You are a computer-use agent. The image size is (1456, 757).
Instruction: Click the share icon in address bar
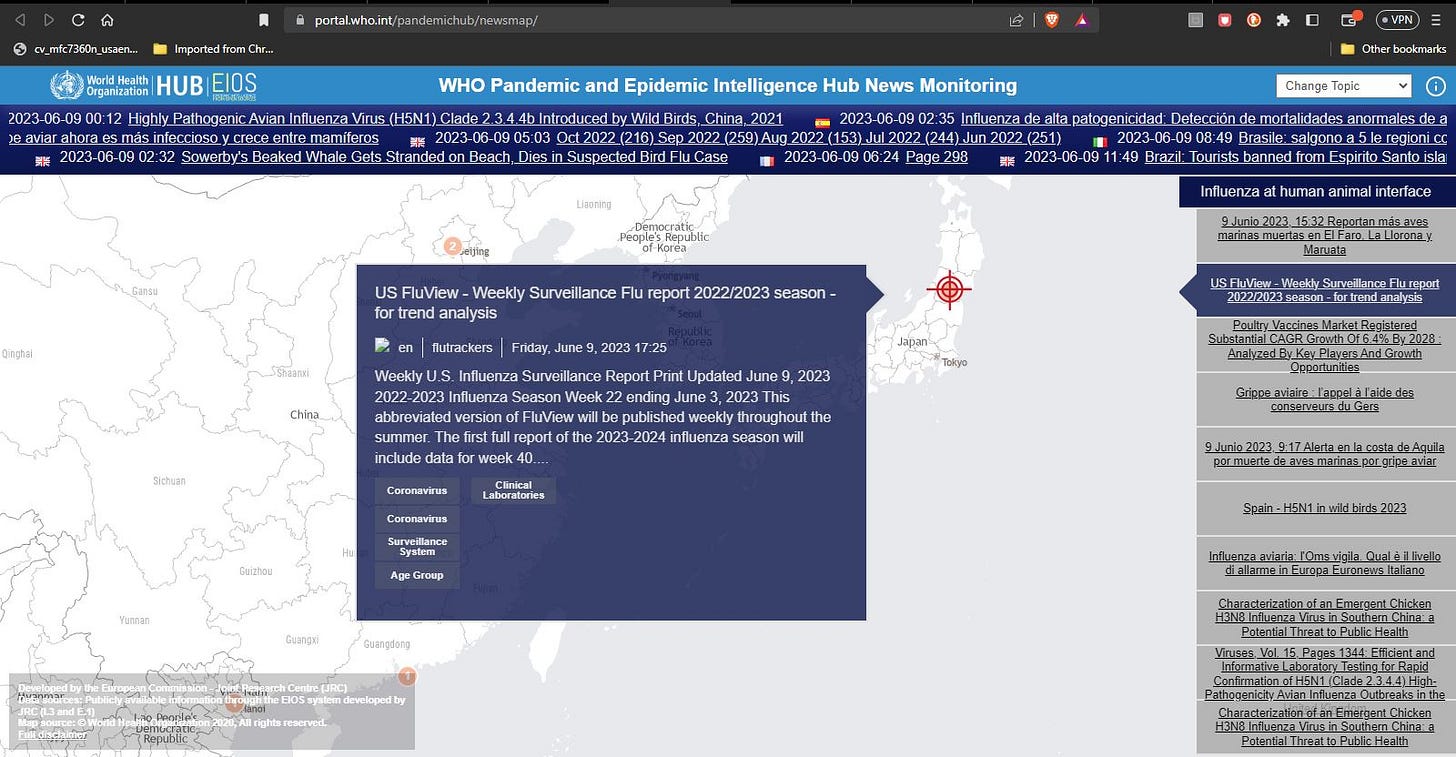[1016, 19]
